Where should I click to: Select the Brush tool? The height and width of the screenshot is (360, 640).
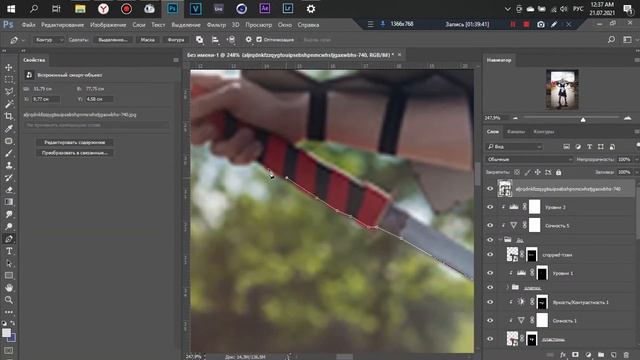[x=9, y=153]
